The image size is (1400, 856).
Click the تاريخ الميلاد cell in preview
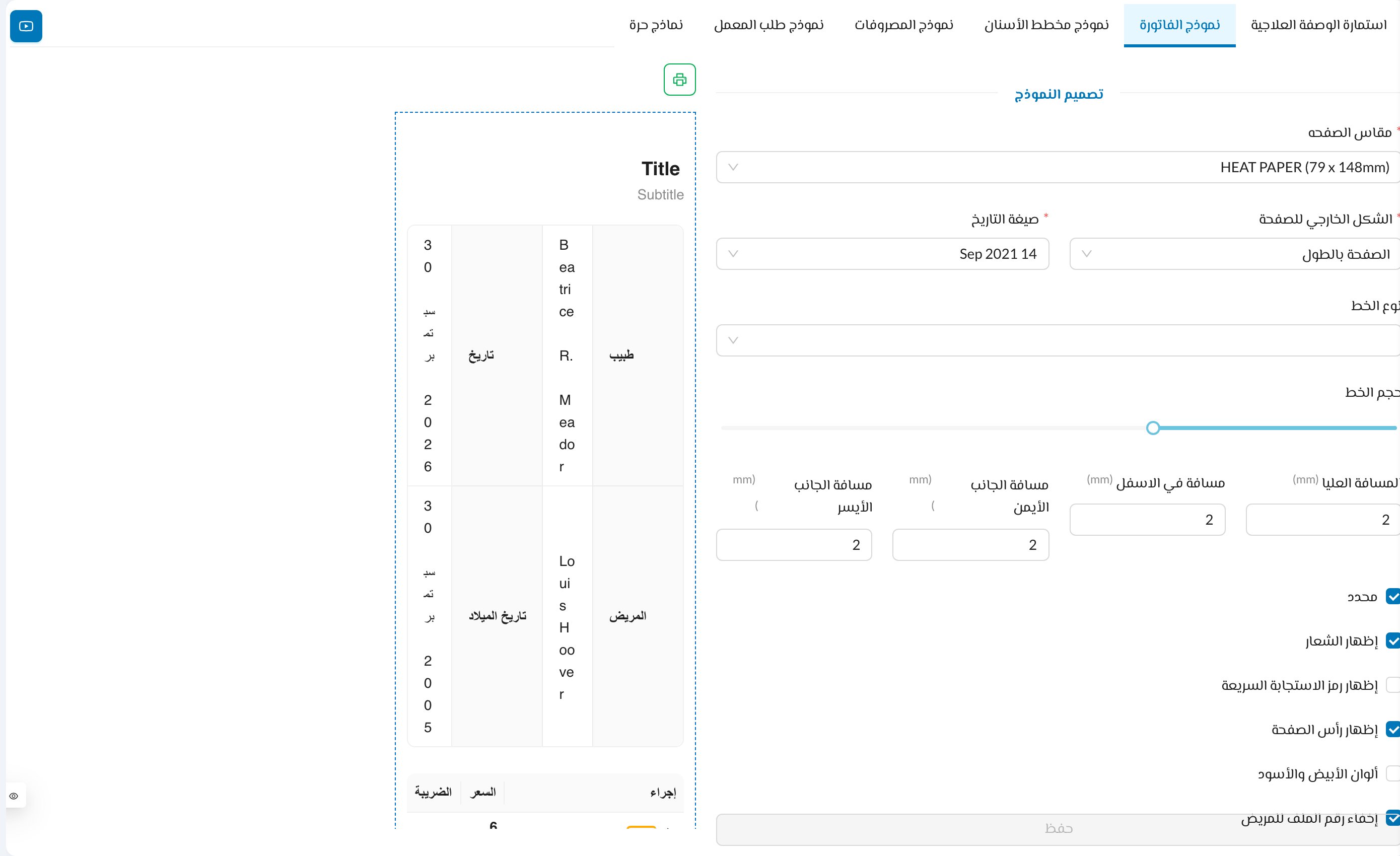coord(498,616)
